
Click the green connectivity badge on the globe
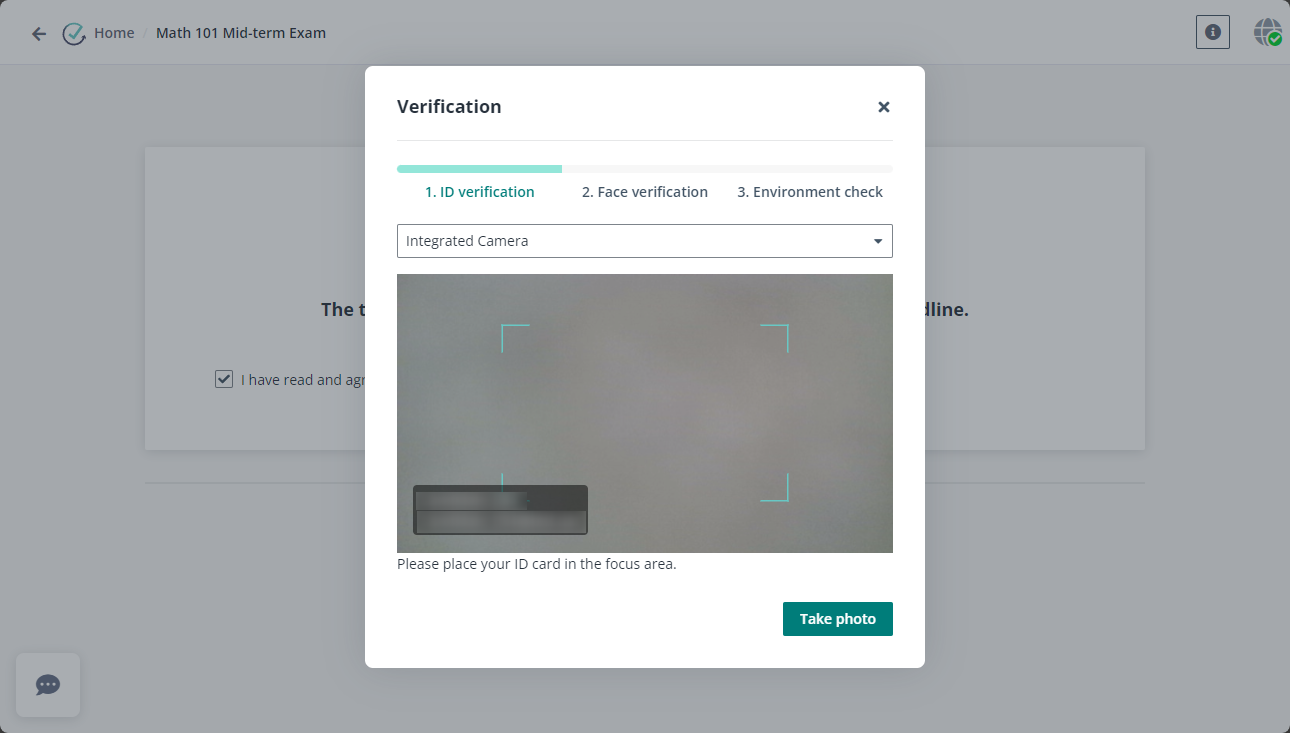pos(1274,39)
